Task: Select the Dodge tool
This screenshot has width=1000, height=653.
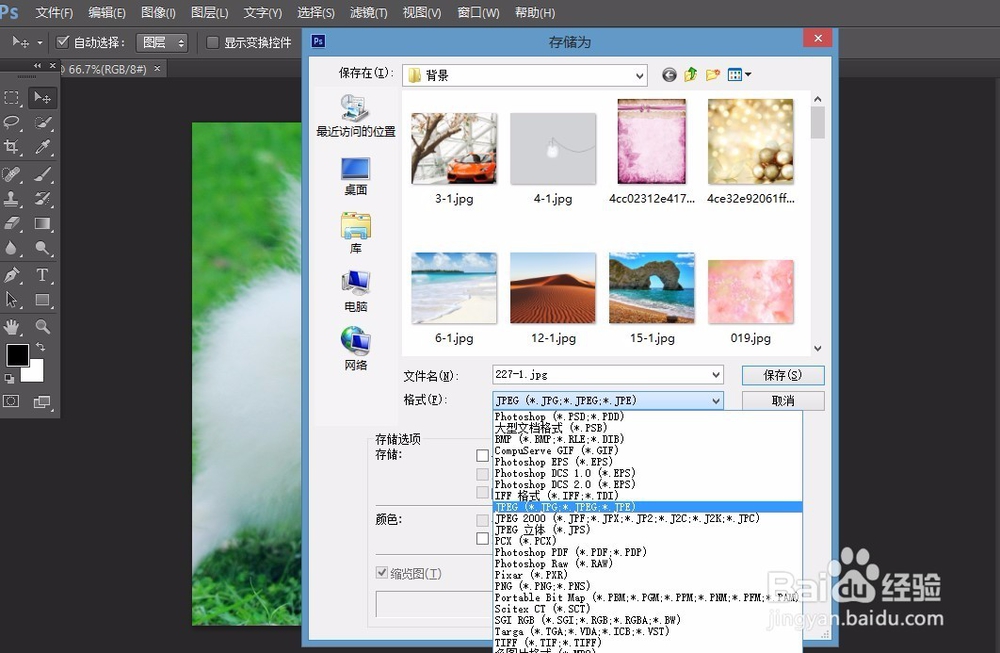Action: pyautogui.click(x=42, y=248)
